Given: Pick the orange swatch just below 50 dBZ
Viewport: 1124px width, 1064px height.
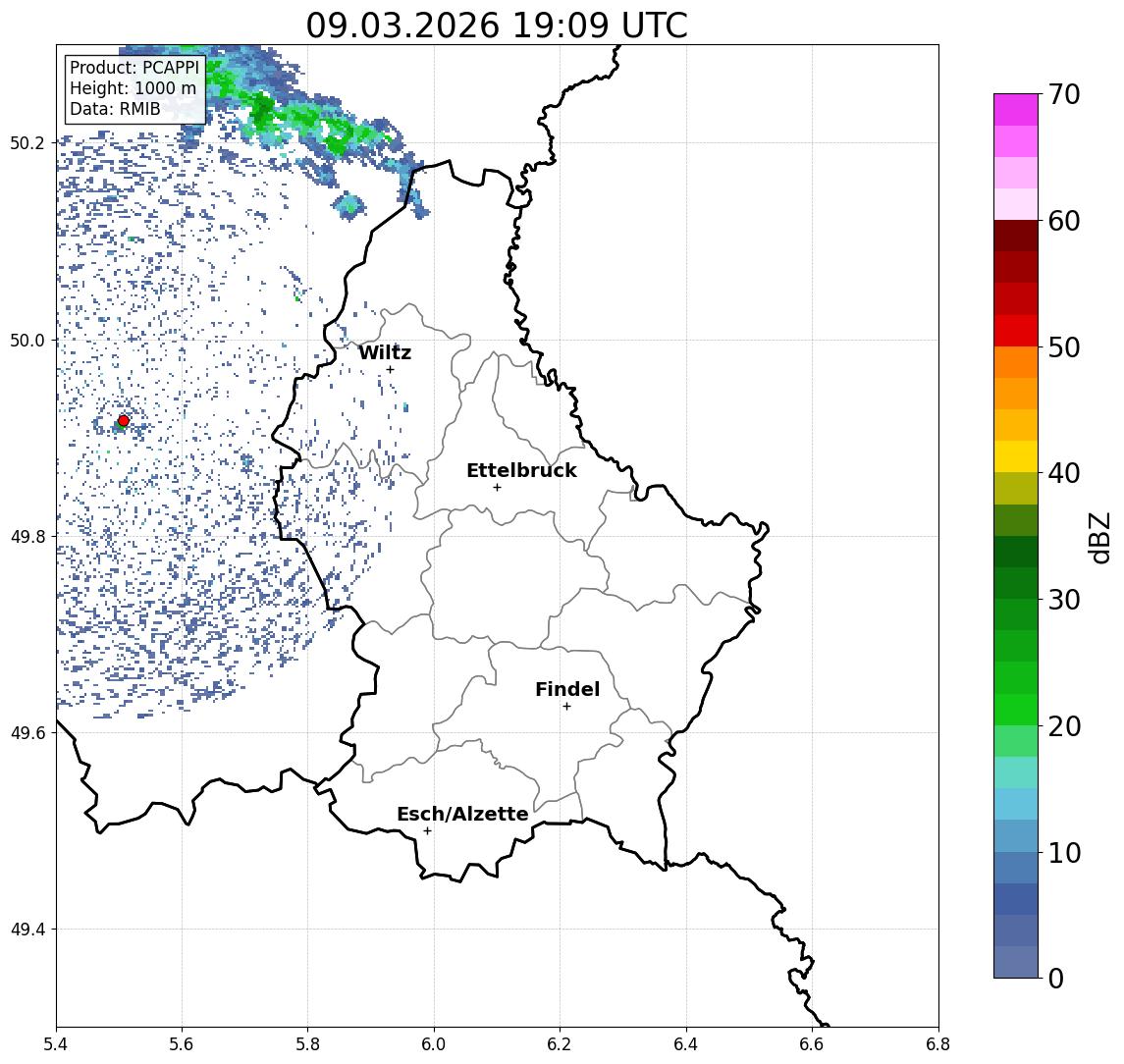Looking at the screenshot, I should point(1016,362).
